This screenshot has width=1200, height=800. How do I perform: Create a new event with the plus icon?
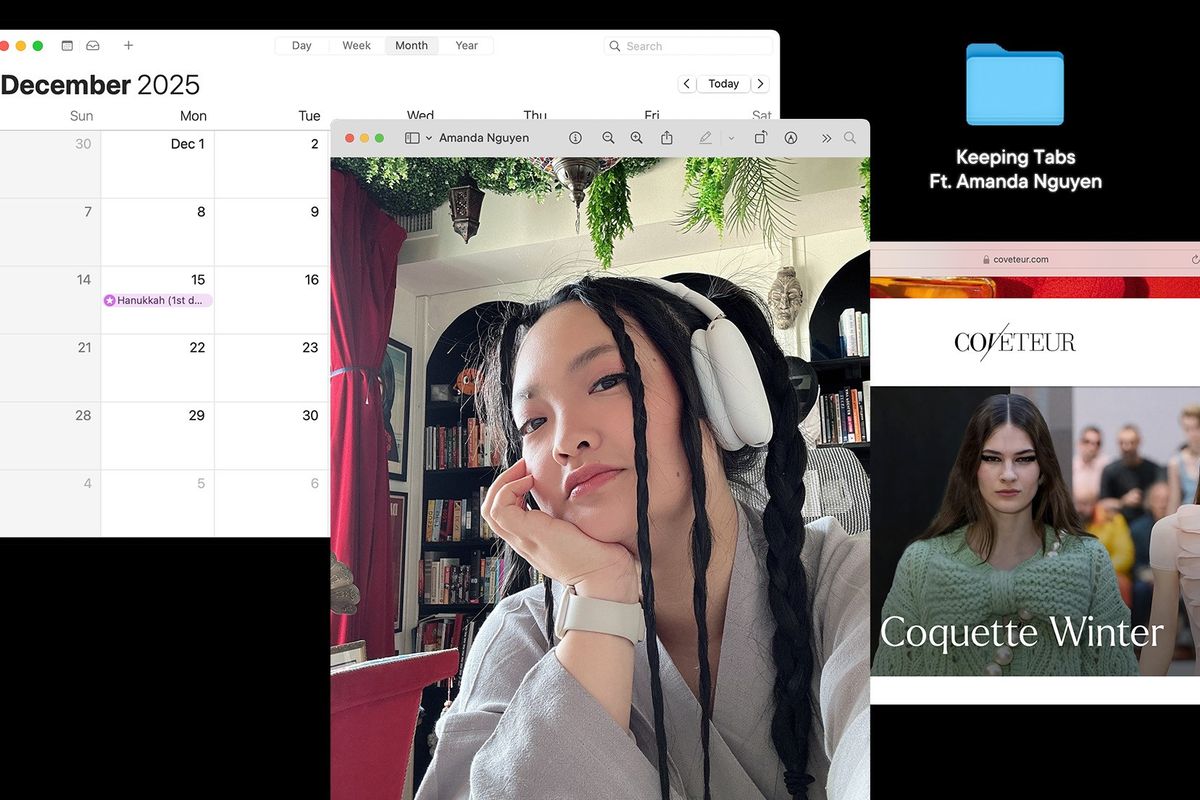[128, 45]
